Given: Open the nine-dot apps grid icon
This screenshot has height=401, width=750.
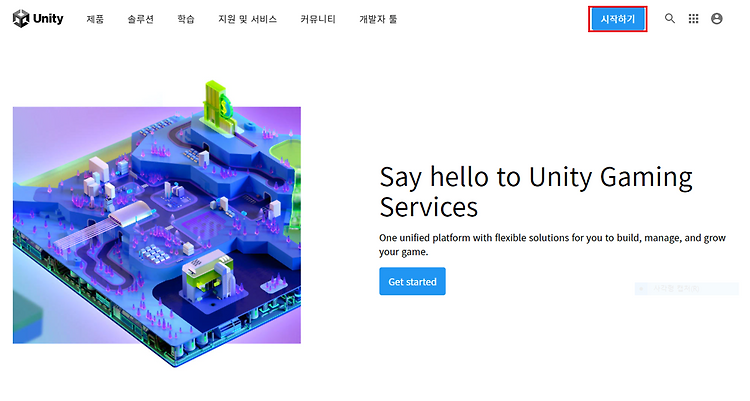Looking at the screenshot, I should 693,19.
